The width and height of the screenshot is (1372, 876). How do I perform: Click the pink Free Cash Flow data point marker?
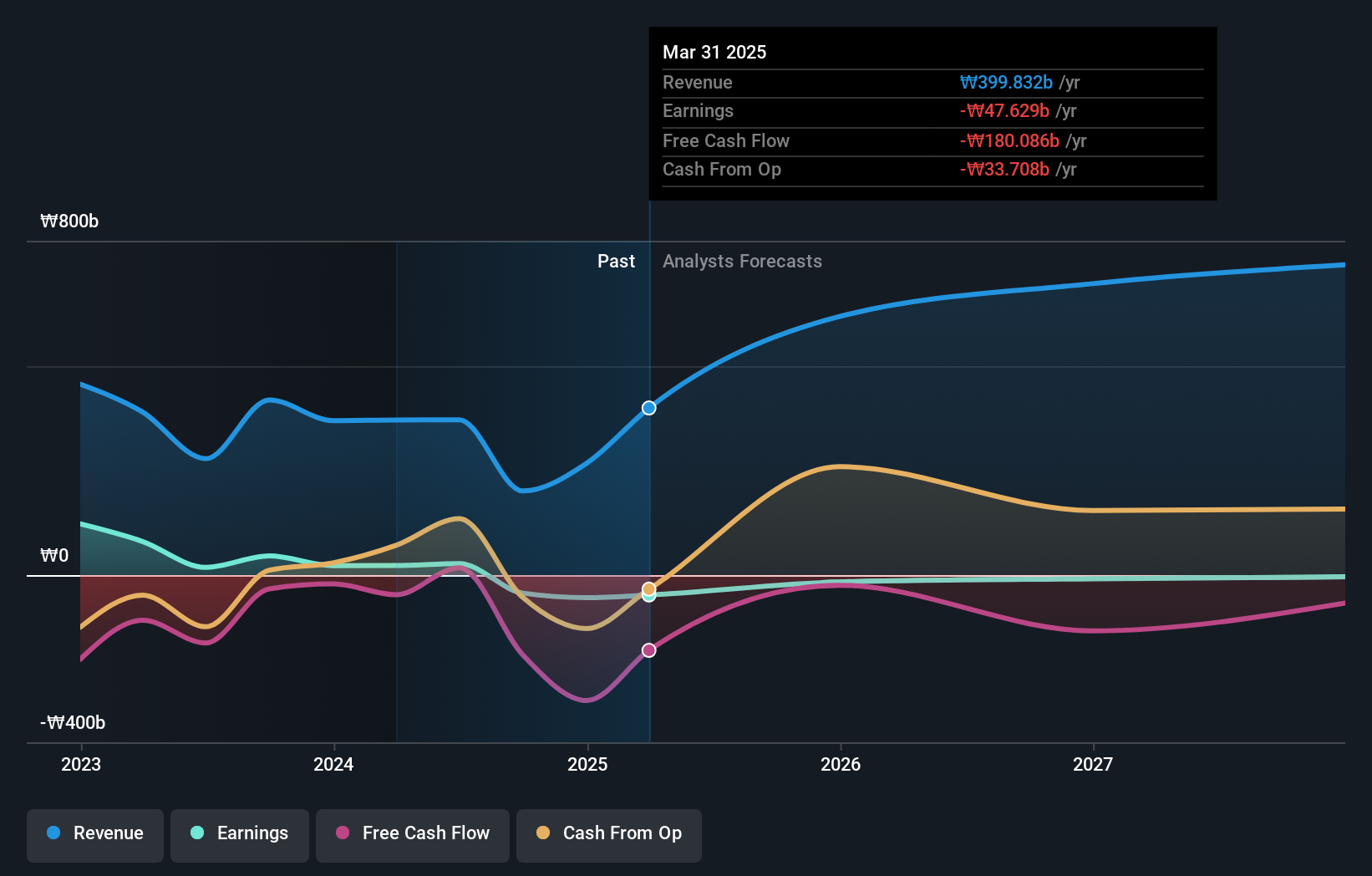(x=649, y=650)
